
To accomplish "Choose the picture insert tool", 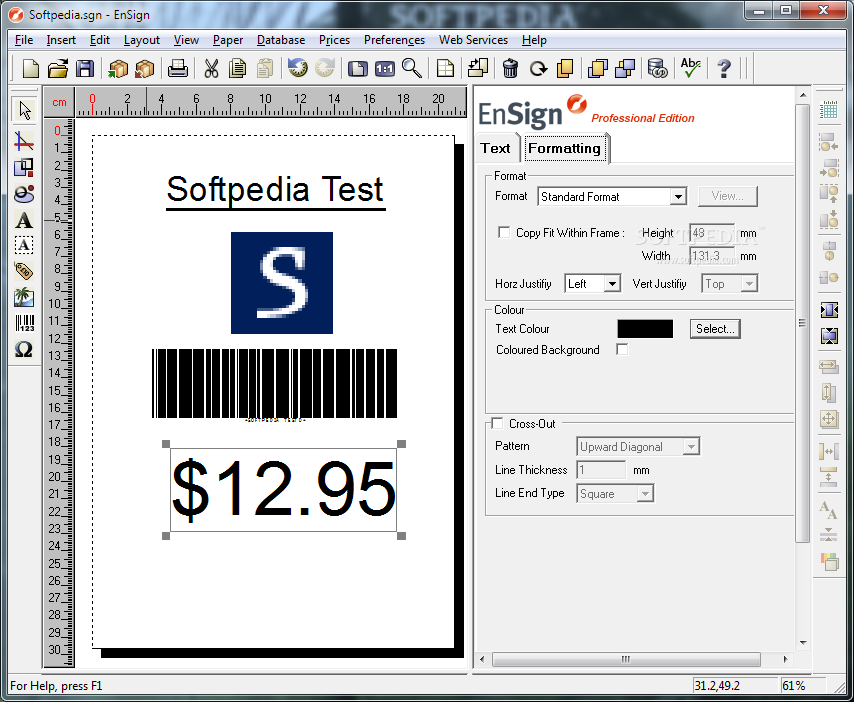I will [23, 297].
